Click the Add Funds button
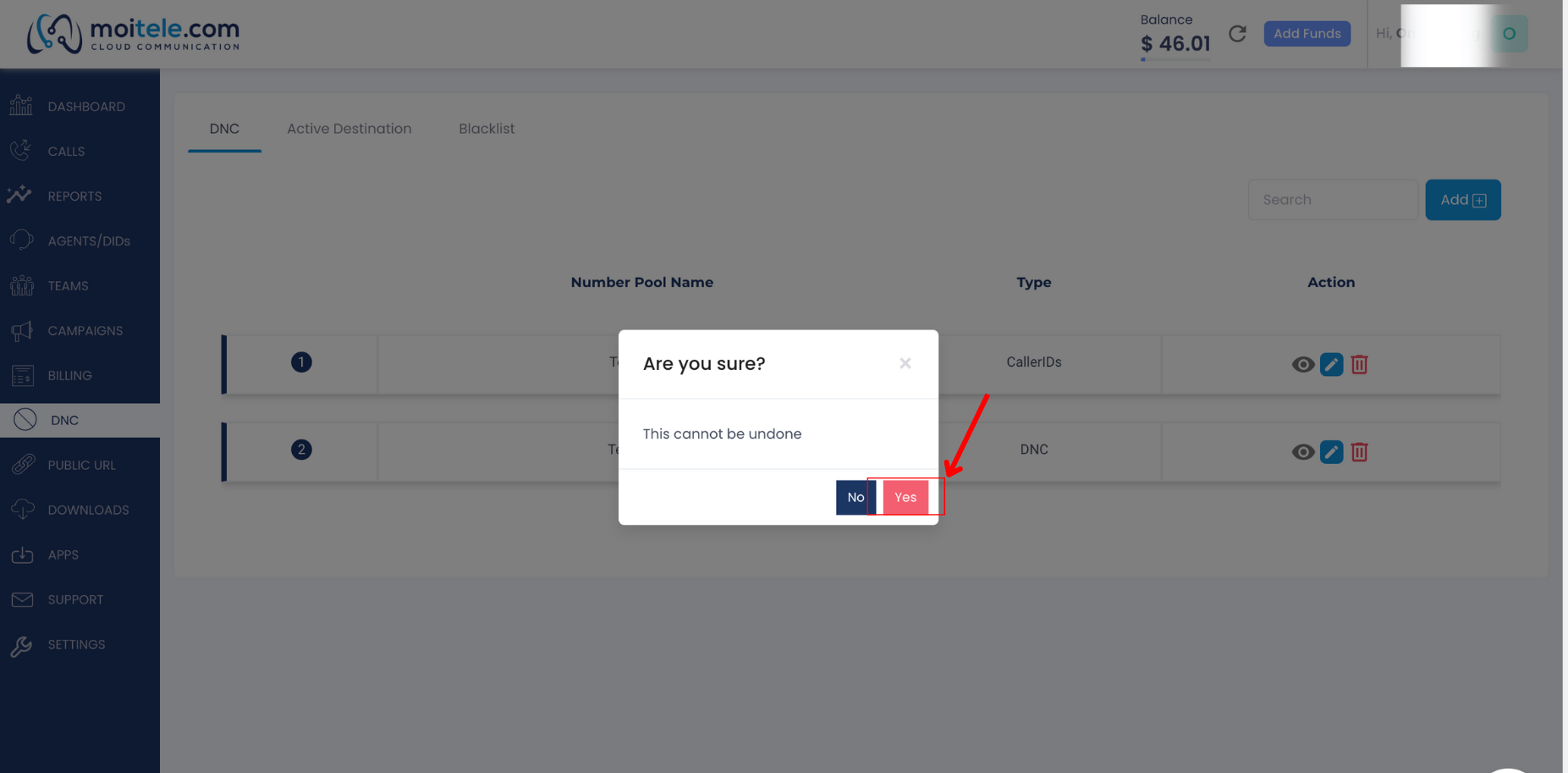The height and width of the screenshot is (773, 1568). 1307,34
